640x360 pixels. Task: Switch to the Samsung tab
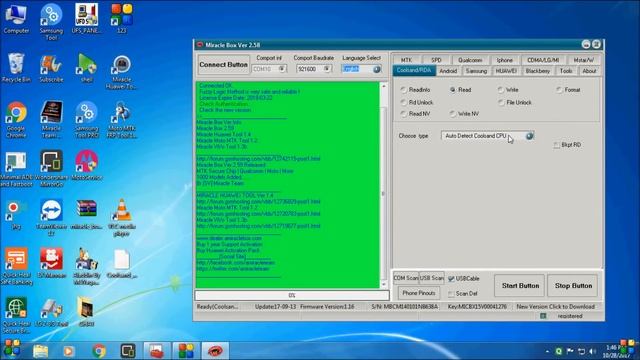pos(476,71)
